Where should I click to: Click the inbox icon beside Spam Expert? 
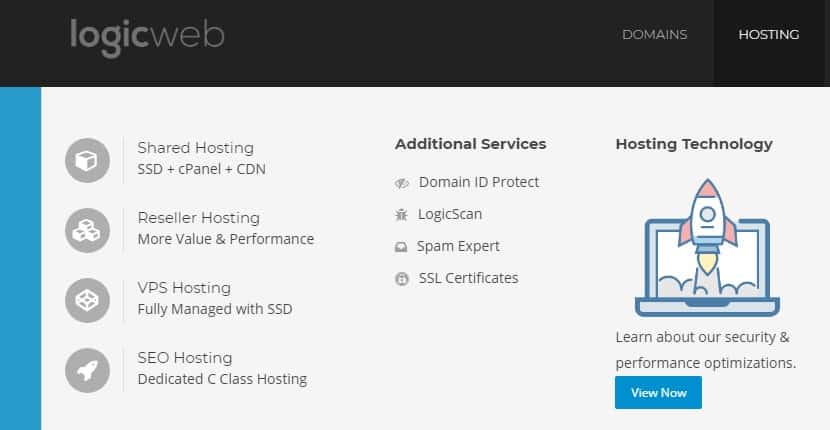pyautogui.click(x=401, y=247)
